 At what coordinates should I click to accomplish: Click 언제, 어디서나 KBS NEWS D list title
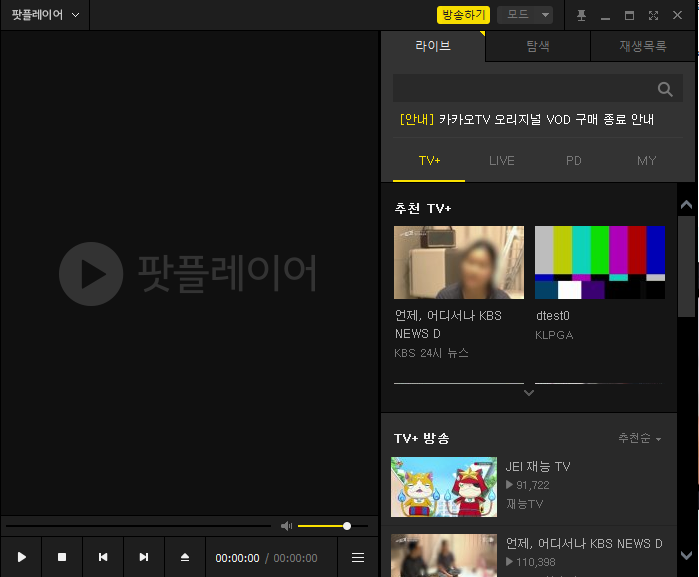click(584, 544)
